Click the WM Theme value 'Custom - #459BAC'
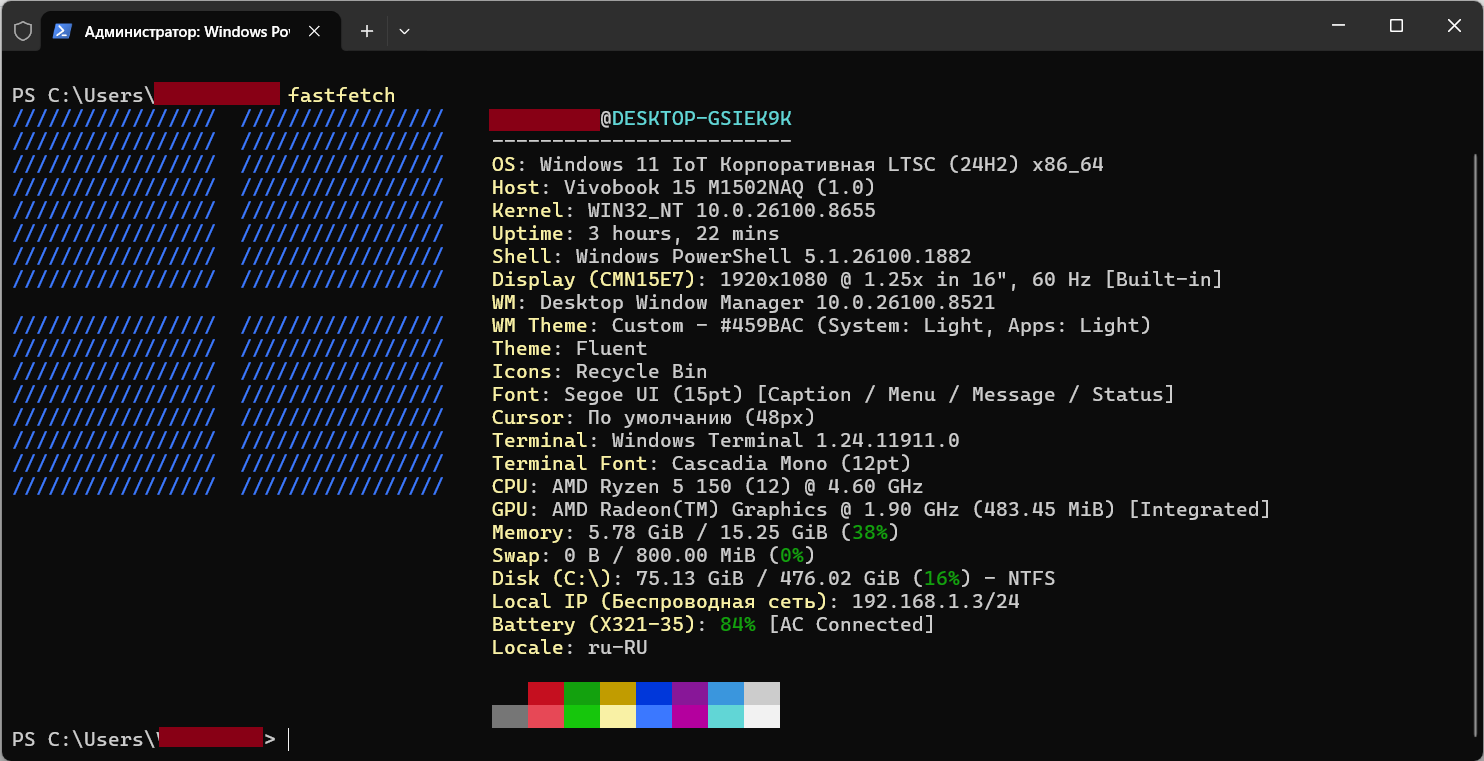The height and width of the screenshot is (761, 1484). (x=708, y=325)
